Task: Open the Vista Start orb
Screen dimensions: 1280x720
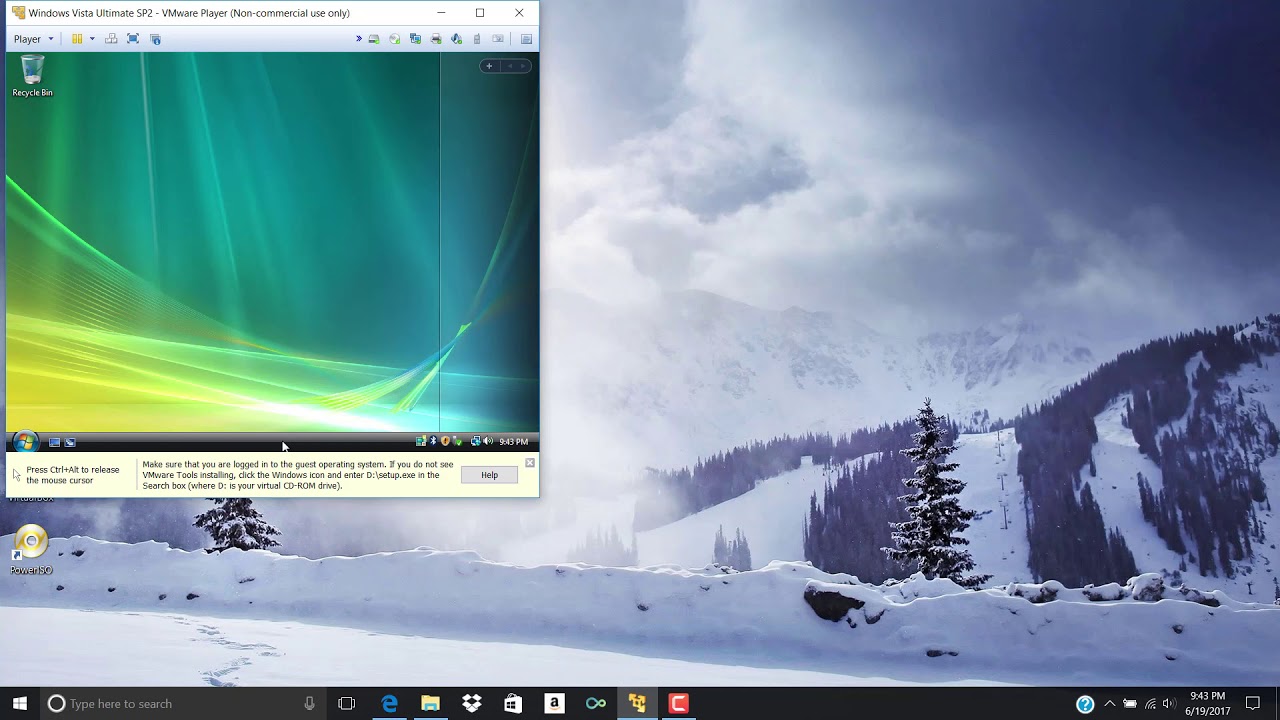Action: click(x=25, y=441)
